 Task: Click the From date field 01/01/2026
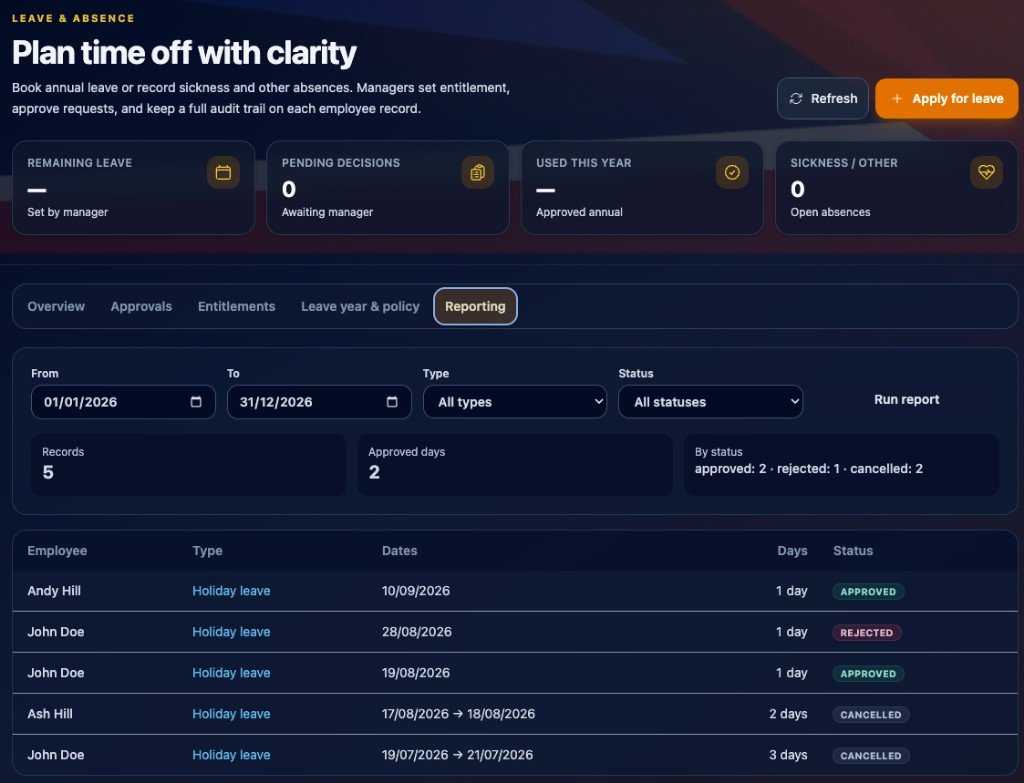(x=123, y=402)
